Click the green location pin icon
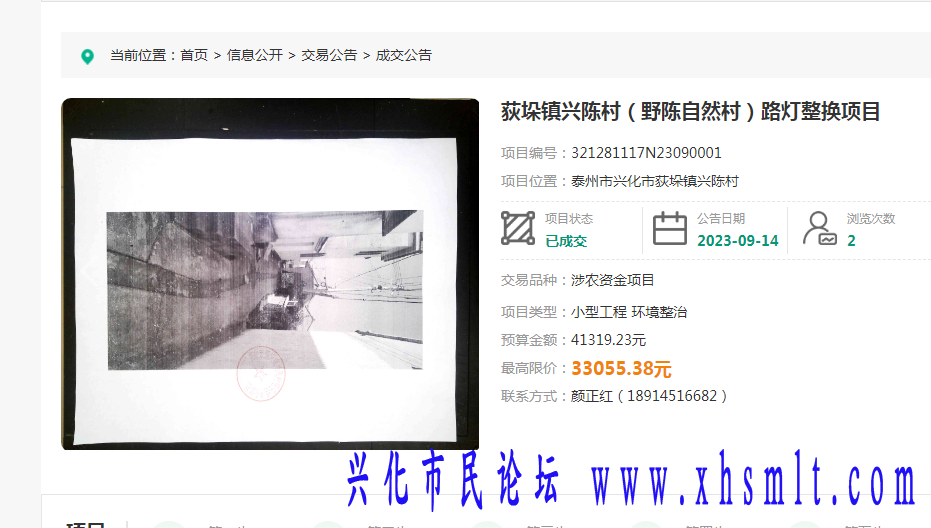This screenshot has width=931, height=528. click(x=87, y=56)
